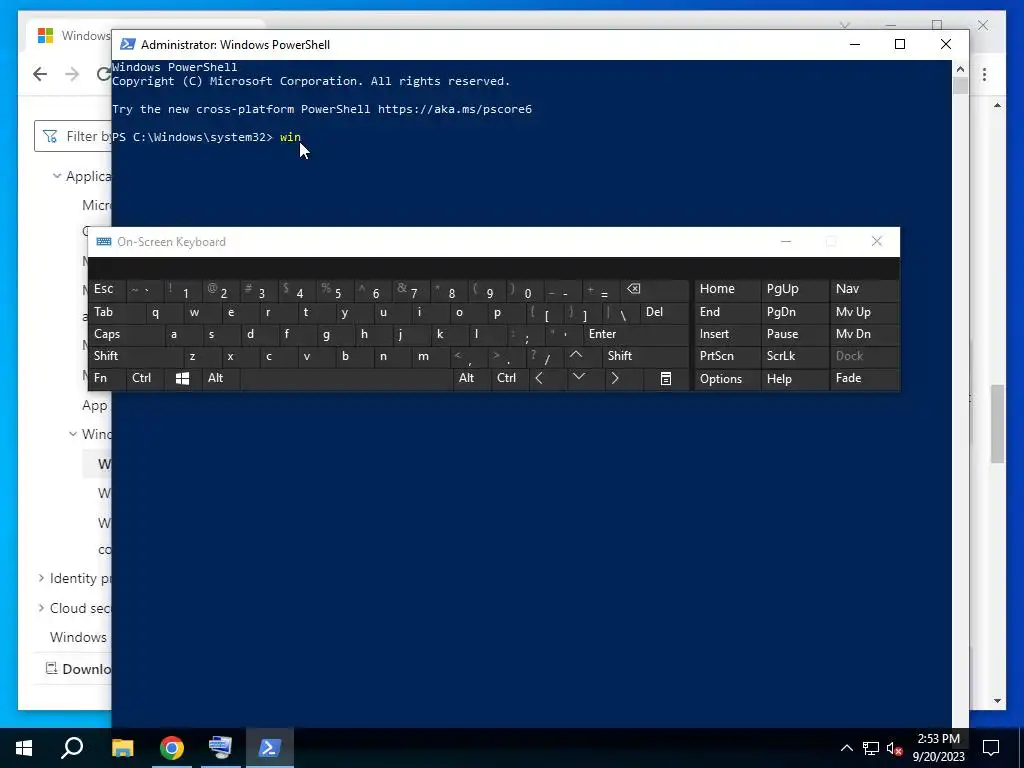Click the Fade key

(x=864, y=379)
